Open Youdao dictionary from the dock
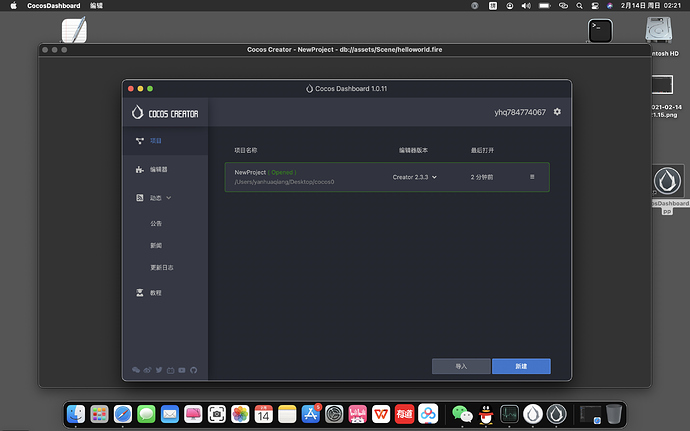The height and width of the screenshot is (431, 690). tap(404, 414)
